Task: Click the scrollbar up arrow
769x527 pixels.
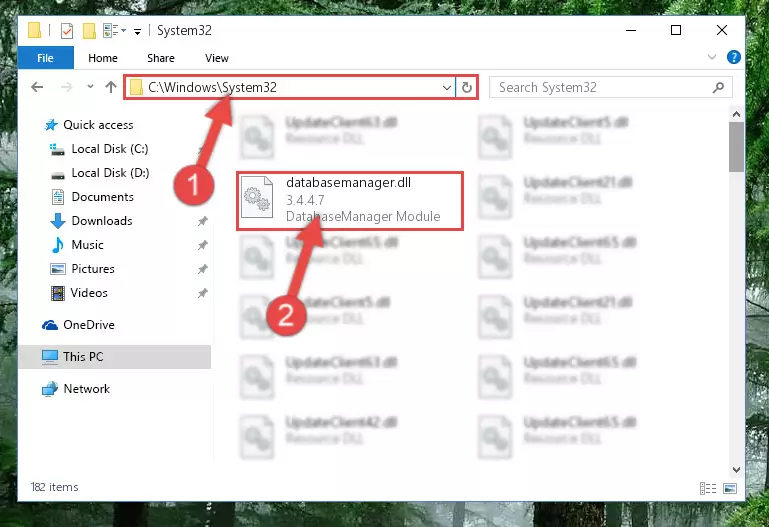Action: [736, 114]
